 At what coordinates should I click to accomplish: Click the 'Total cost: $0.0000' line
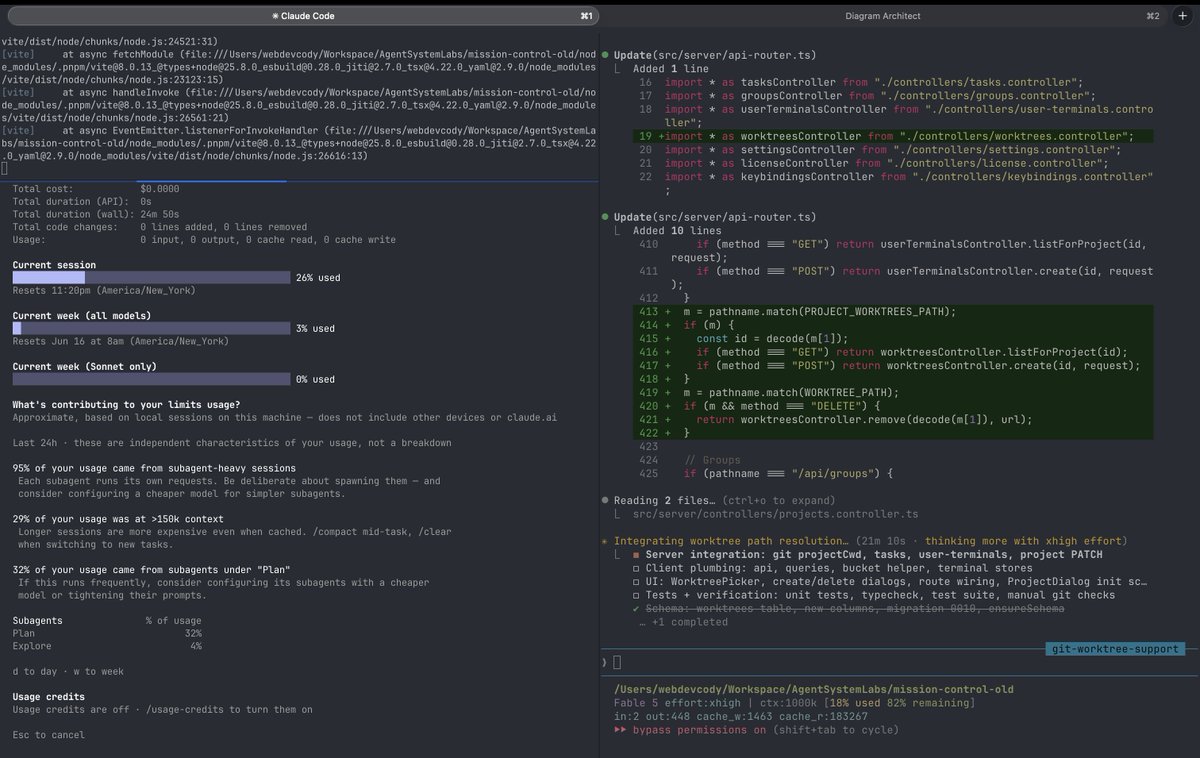coord(96,188)
